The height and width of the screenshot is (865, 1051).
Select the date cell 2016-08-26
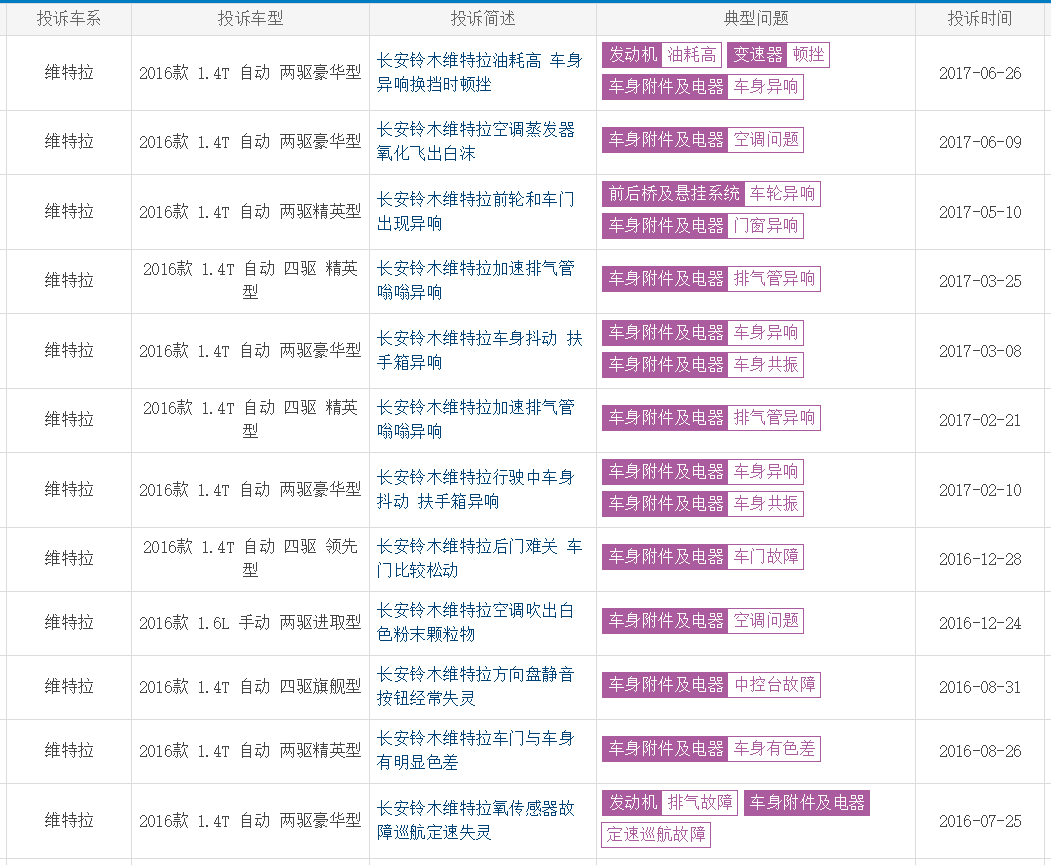pos(980,751)
